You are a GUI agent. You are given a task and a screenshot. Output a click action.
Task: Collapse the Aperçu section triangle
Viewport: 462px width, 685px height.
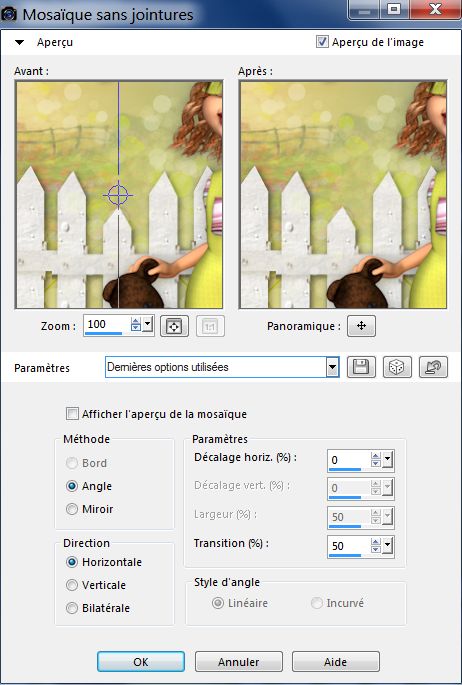click(20, 42)
